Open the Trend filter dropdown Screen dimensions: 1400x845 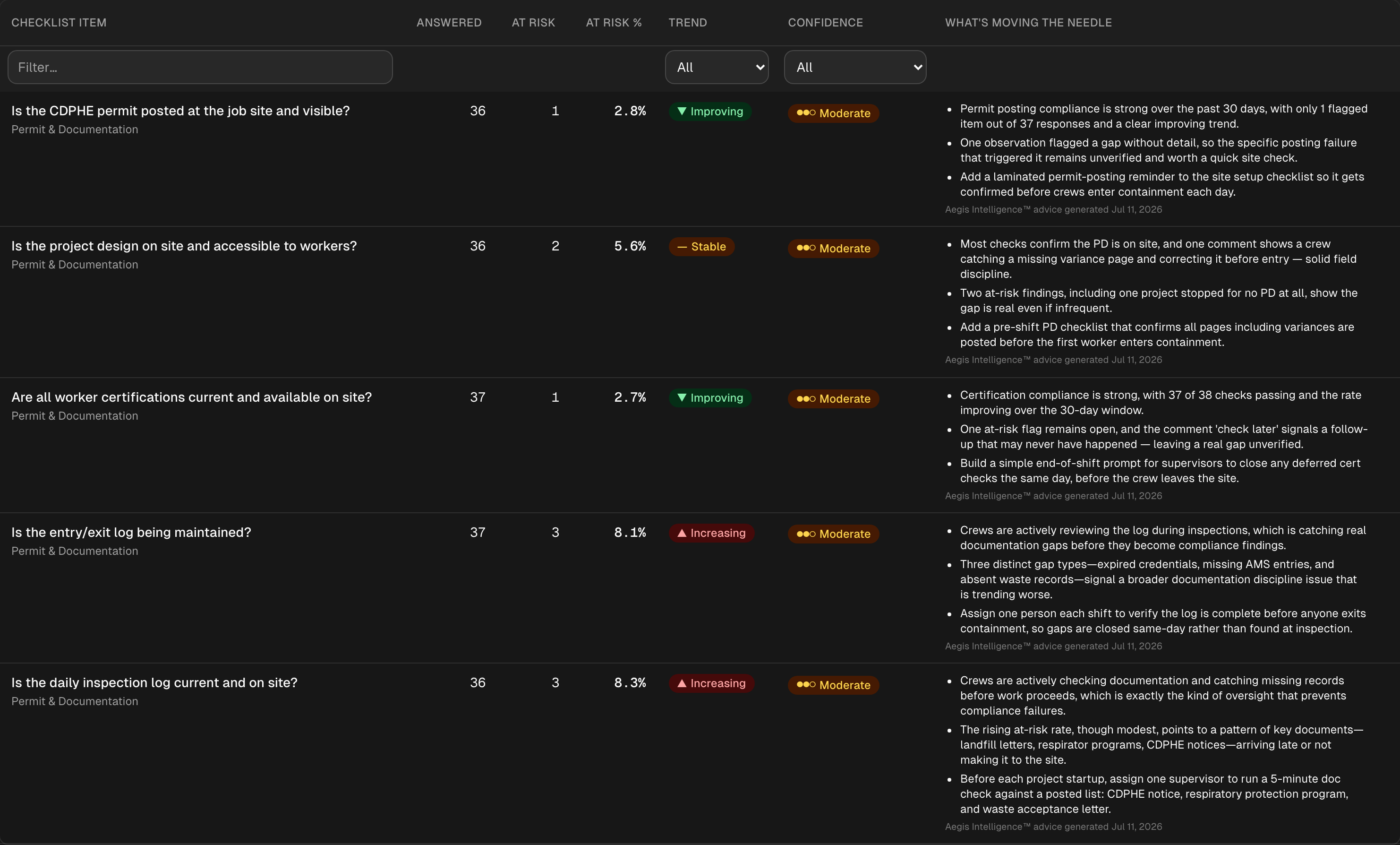(x=717, y=67)
